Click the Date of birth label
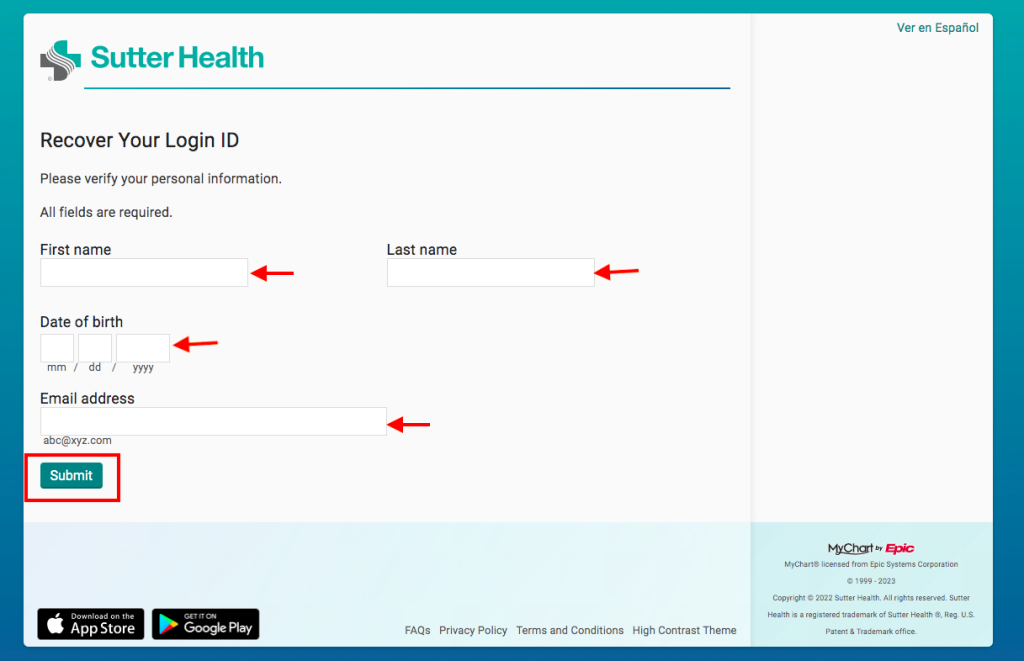The image size is (1024, 661). [81, 322]
